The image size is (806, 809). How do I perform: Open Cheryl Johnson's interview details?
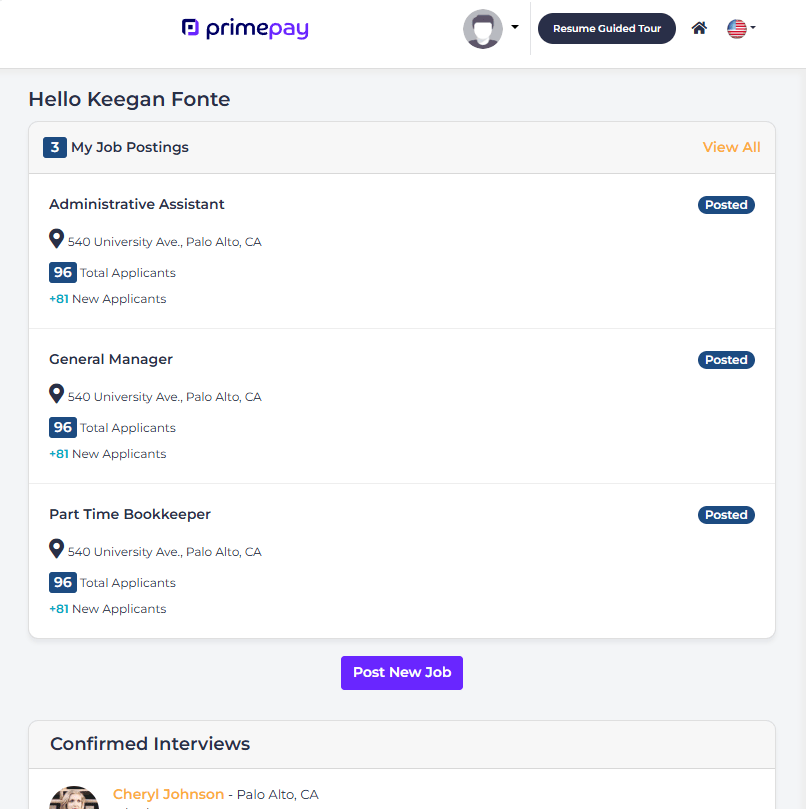pyautogui.click(x=168, y=794)
